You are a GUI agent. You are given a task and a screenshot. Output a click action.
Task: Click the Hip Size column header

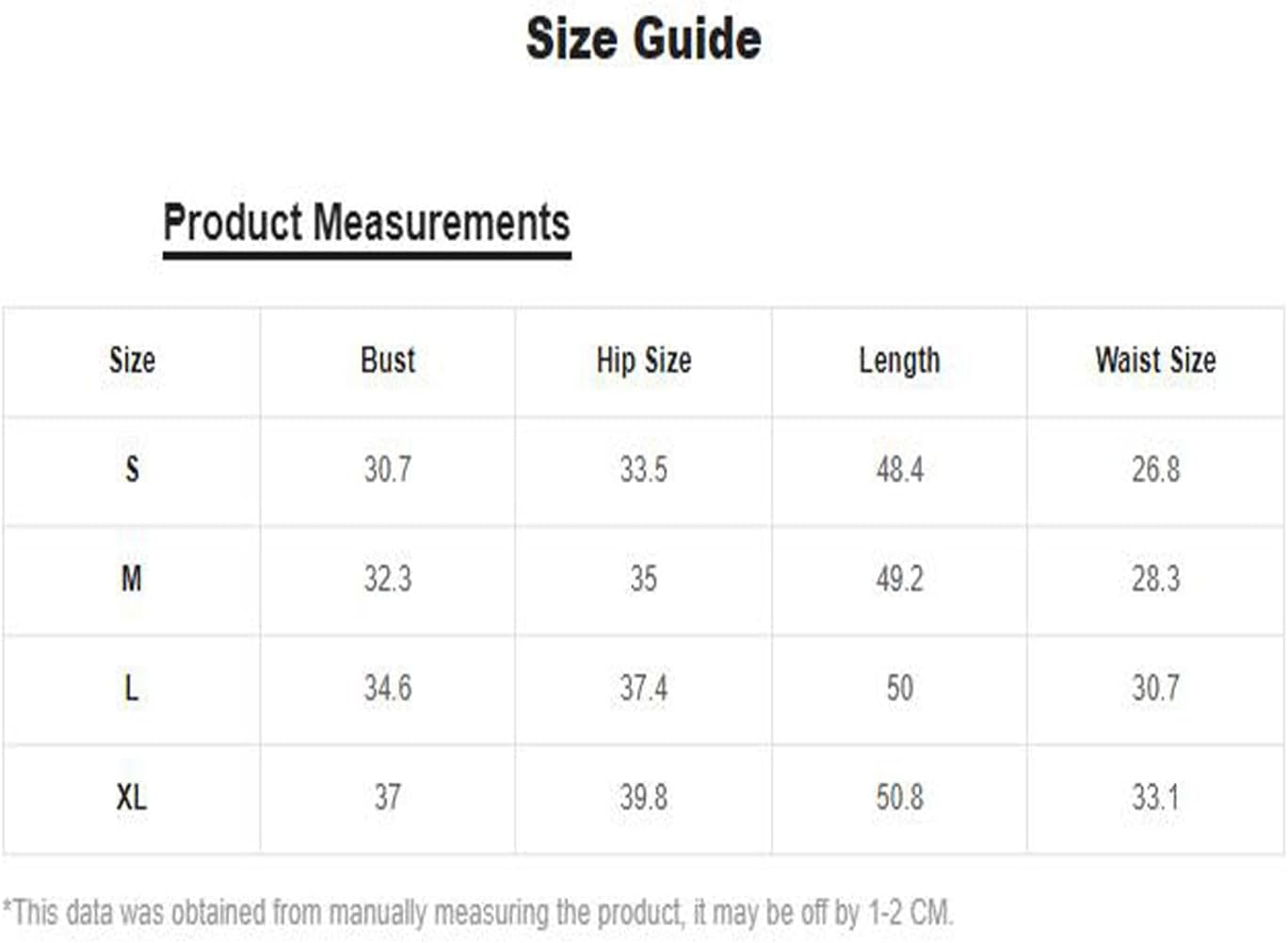(x=644, y=360)
